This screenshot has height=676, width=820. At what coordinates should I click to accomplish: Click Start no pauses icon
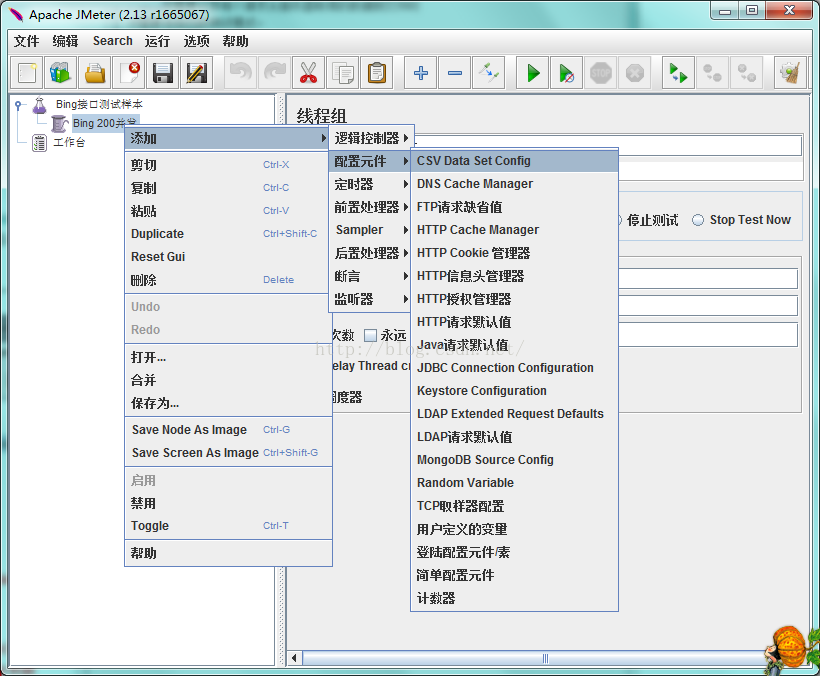click(566, 73)
